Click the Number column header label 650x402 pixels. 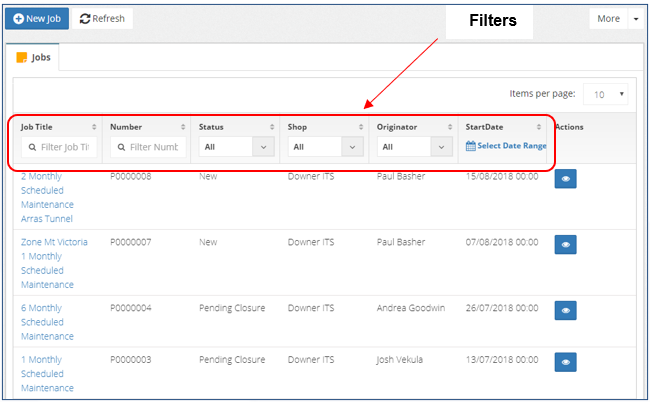click(126, 127)
